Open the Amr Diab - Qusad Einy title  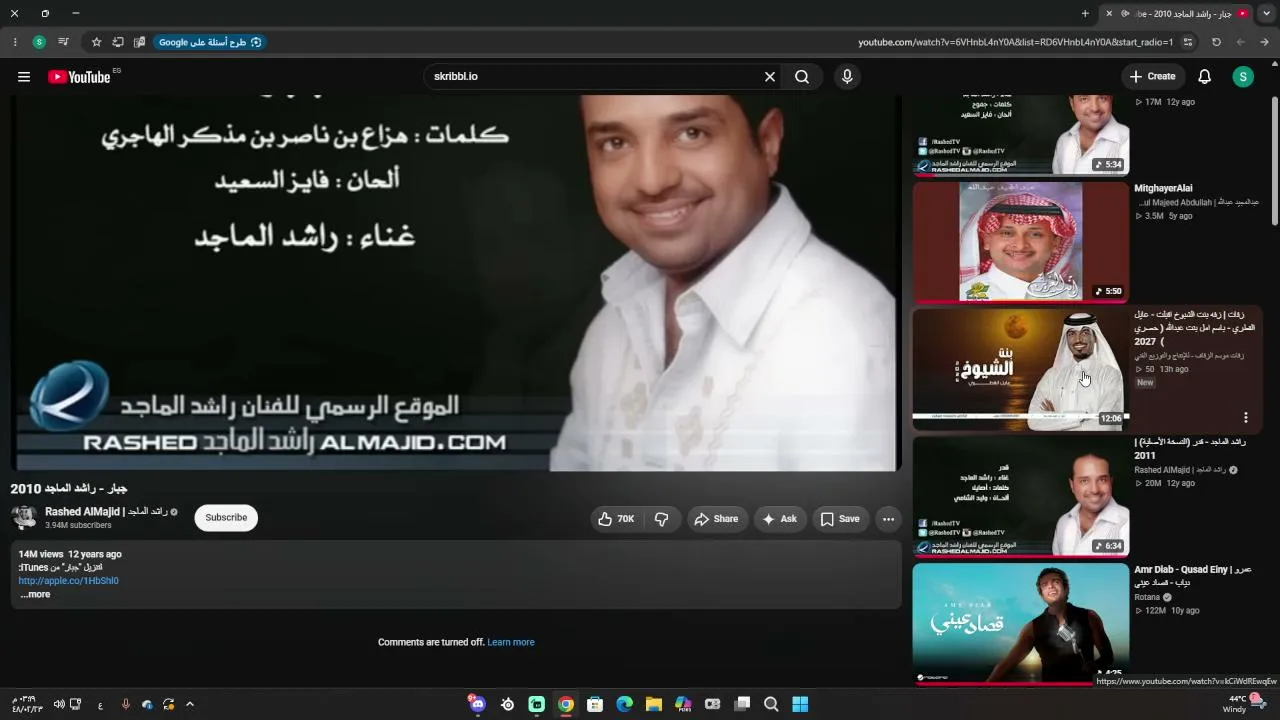(1193, 575)
